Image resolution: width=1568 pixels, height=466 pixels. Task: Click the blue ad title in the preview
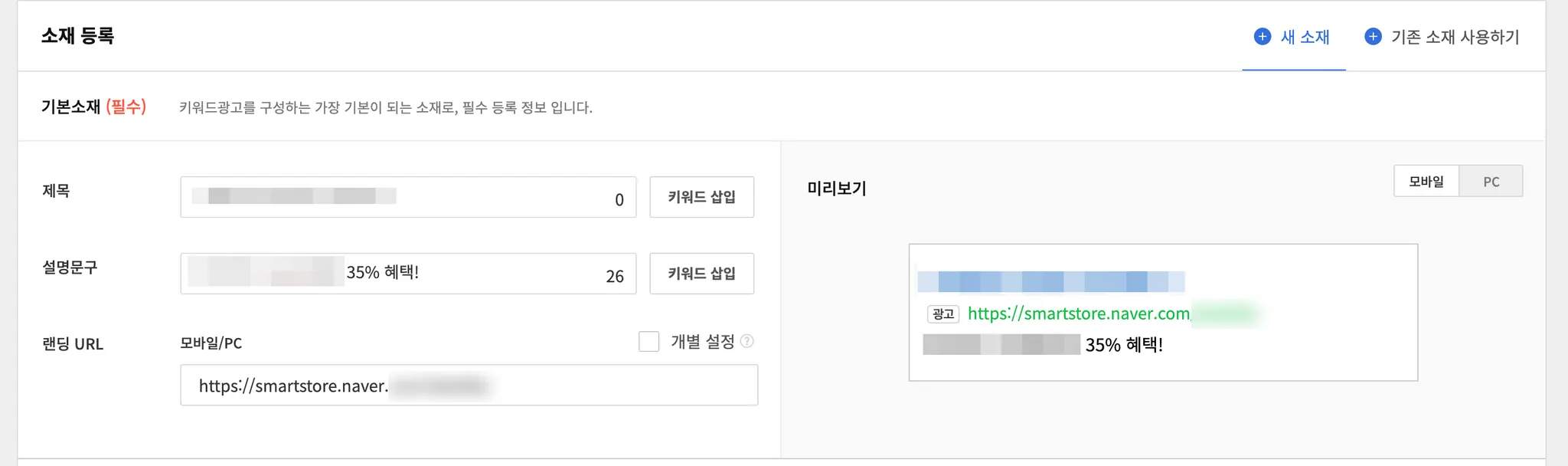point(1050,282)
